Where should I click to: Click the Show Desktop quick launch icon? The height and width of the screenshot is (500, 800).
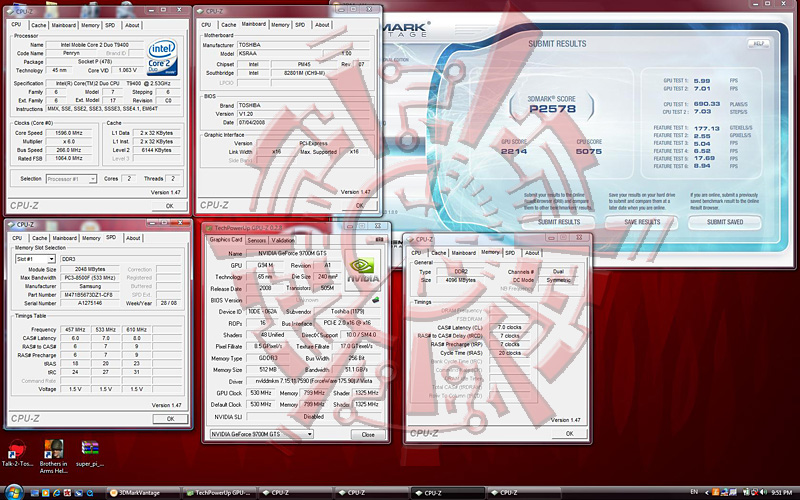coord(34,493)
